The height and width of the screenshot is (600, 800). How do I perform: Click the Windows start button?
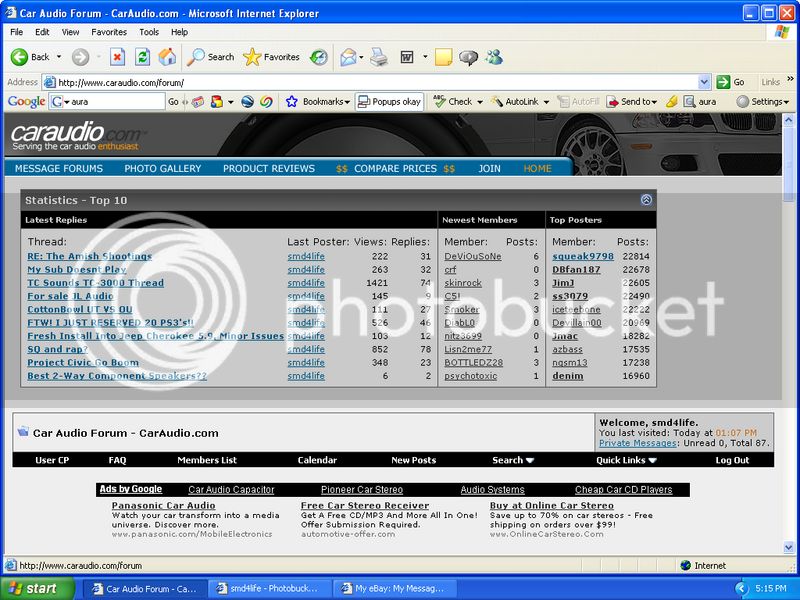38,588
